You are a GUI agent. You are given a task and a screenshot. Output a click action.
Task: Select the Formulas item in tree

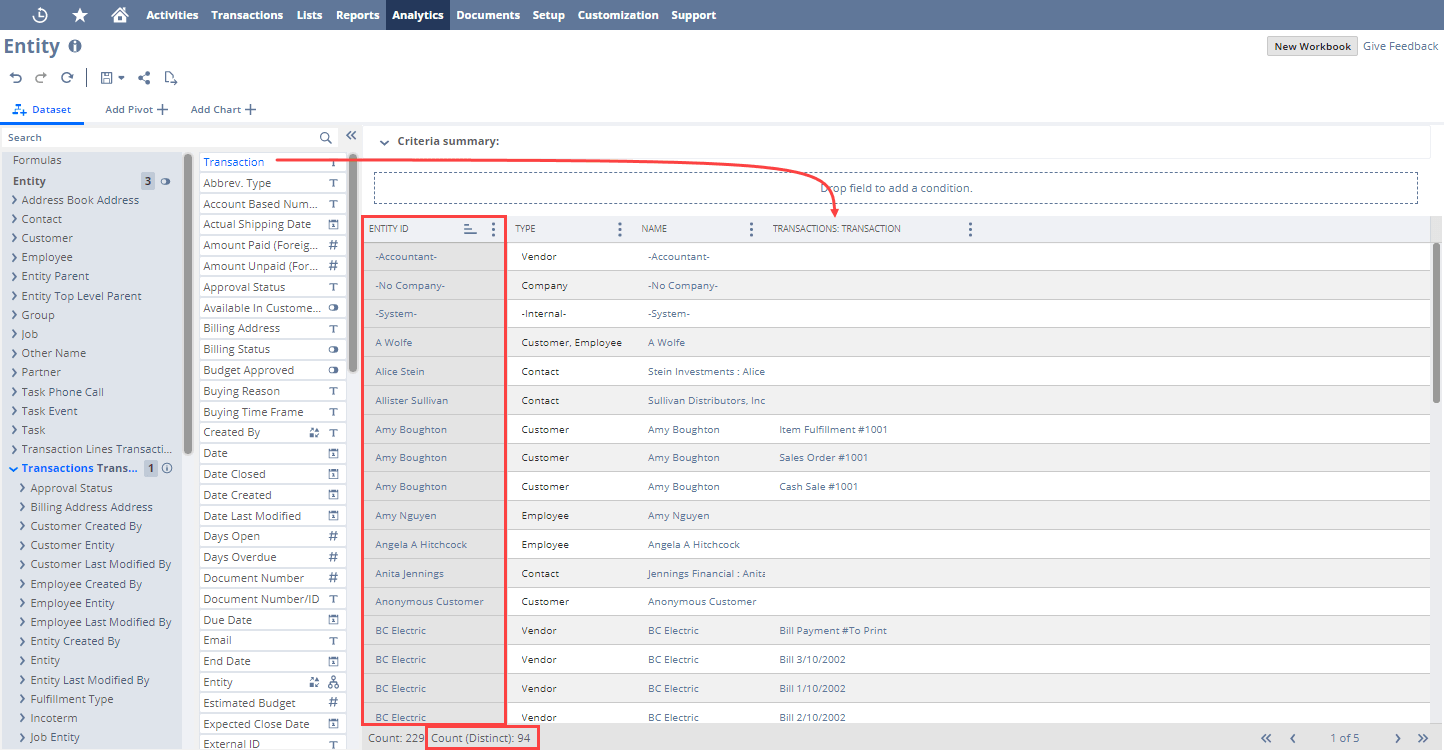[37, 160]
